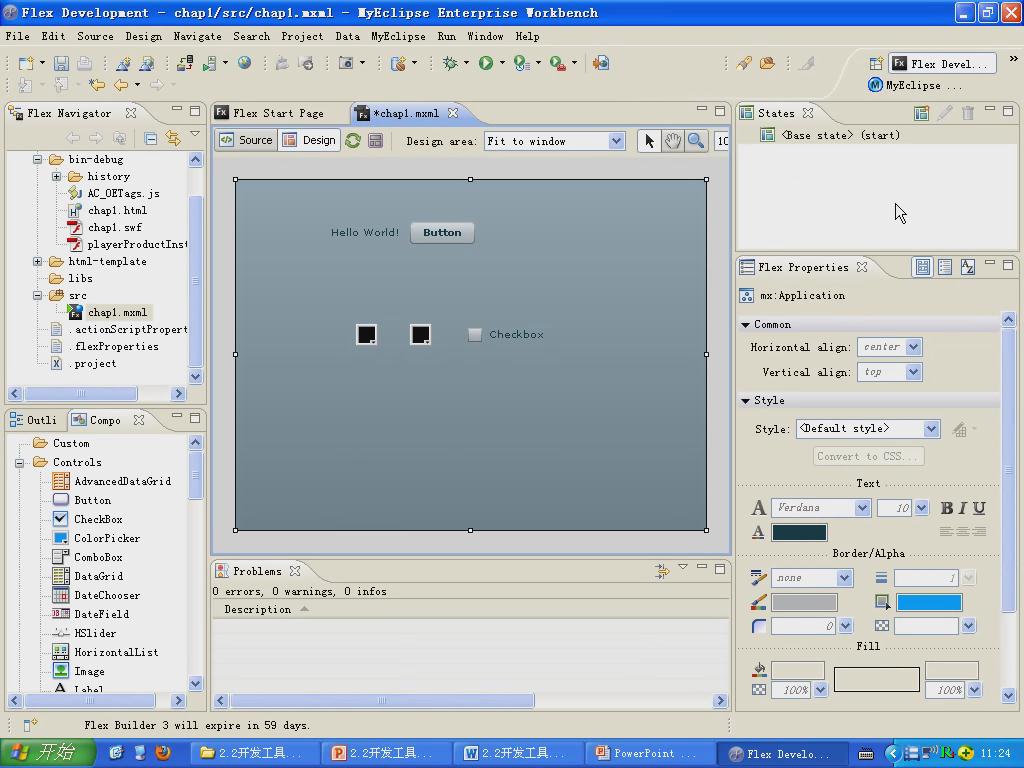Image resolution: width=1024 pixels, height=768 pixels.
Task: Click the Windows Start button
Action: click(47, 753)
